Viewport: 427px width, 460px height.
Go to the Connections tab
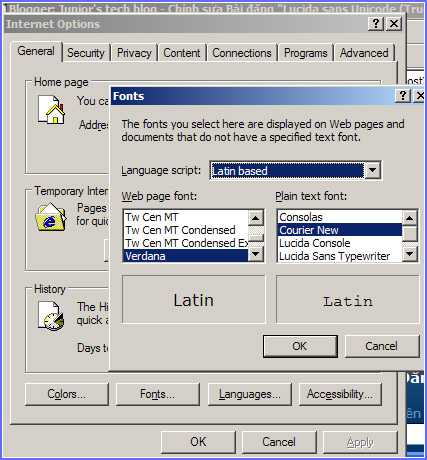242,53
